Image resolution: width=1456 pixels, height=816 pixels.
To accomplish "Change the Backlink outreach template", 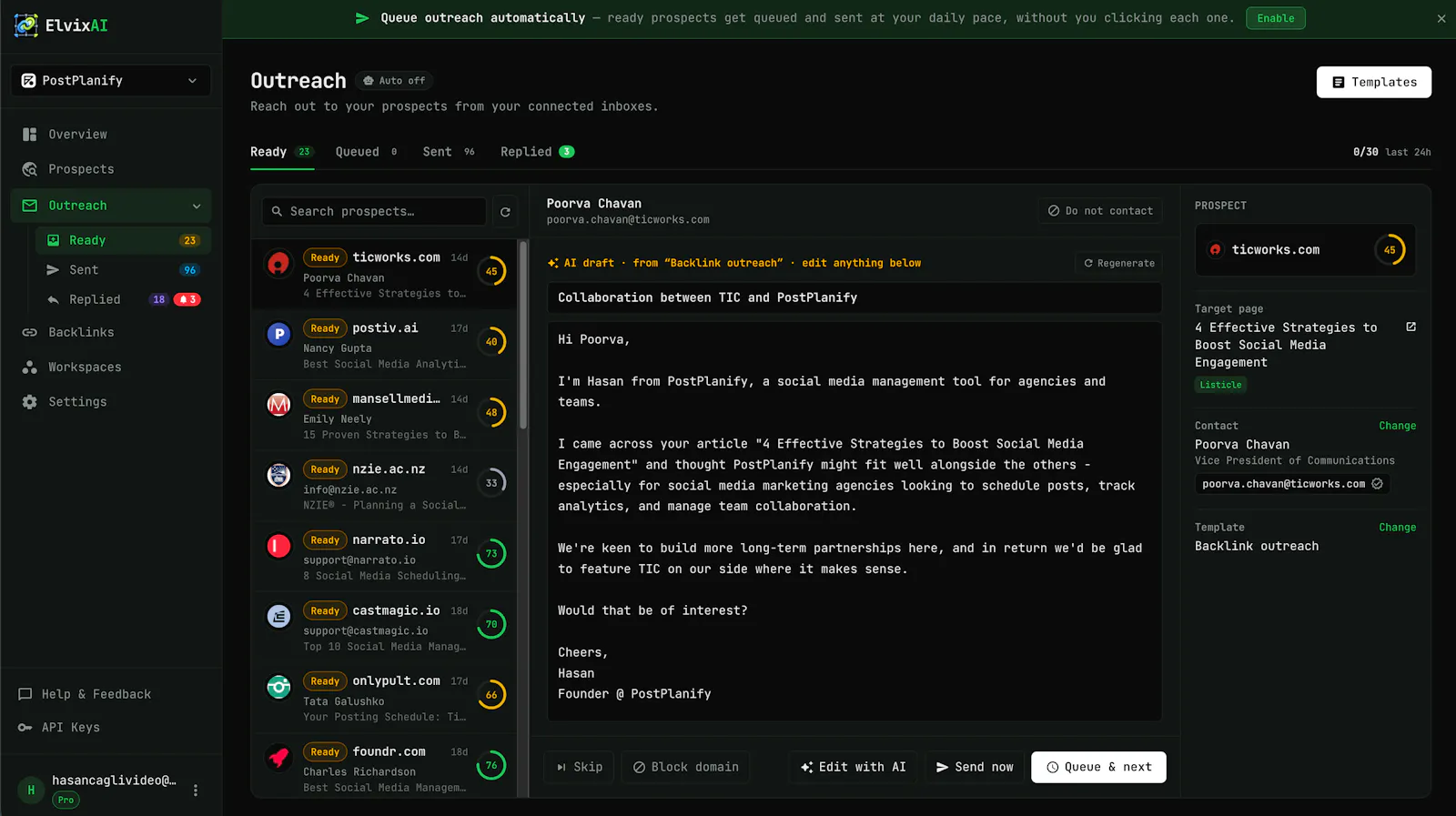I will (x=1397, y=528).
